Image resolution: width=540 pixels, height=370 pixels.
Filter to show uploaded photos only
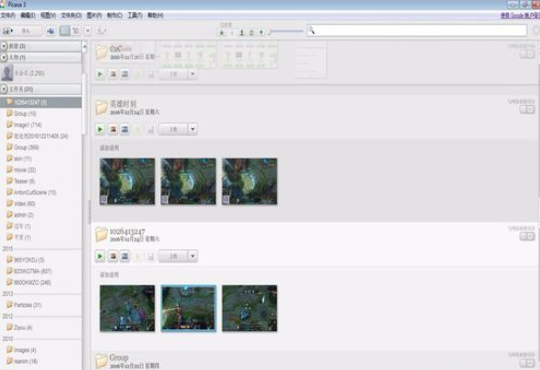[232, 32]
